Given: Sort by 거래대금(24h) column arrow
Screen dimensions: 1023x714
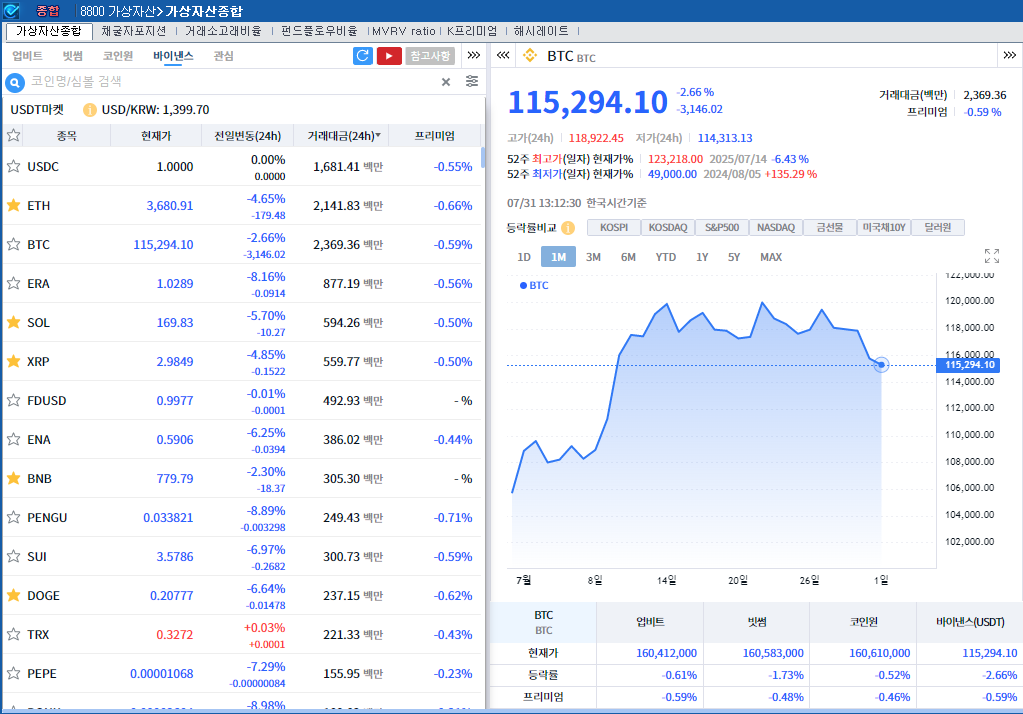Looking at the screenshot, I should [x=377, y=136].
